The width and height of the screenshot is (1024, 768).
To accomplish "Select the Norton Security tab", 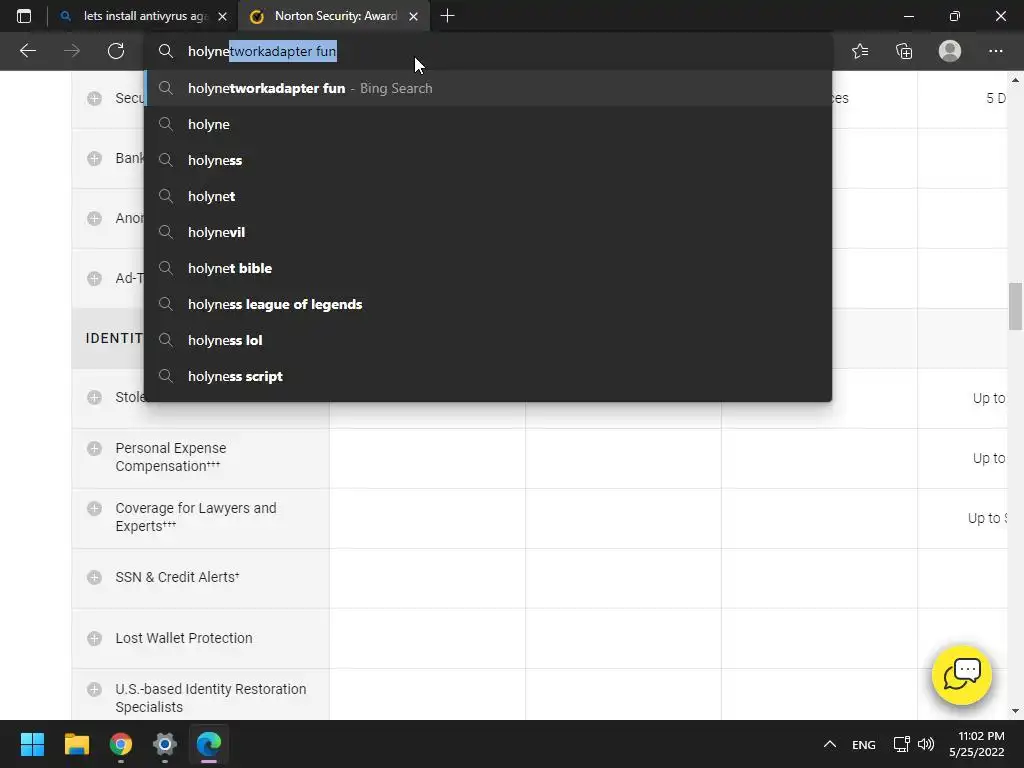I will click(x=334, y=16).
